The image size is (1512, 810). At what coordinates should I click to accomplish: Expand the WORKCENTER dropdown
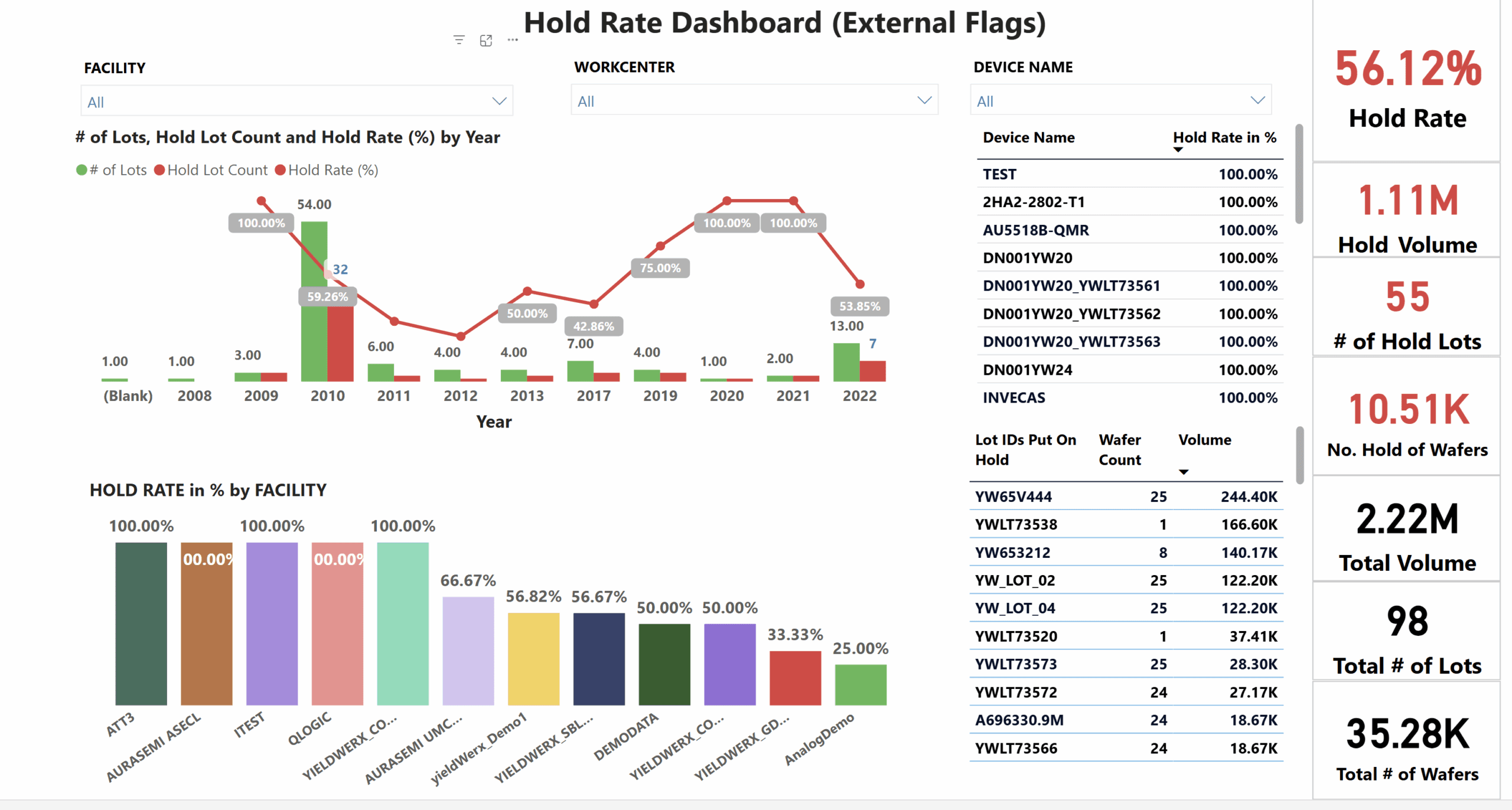[x=924, y=101]
